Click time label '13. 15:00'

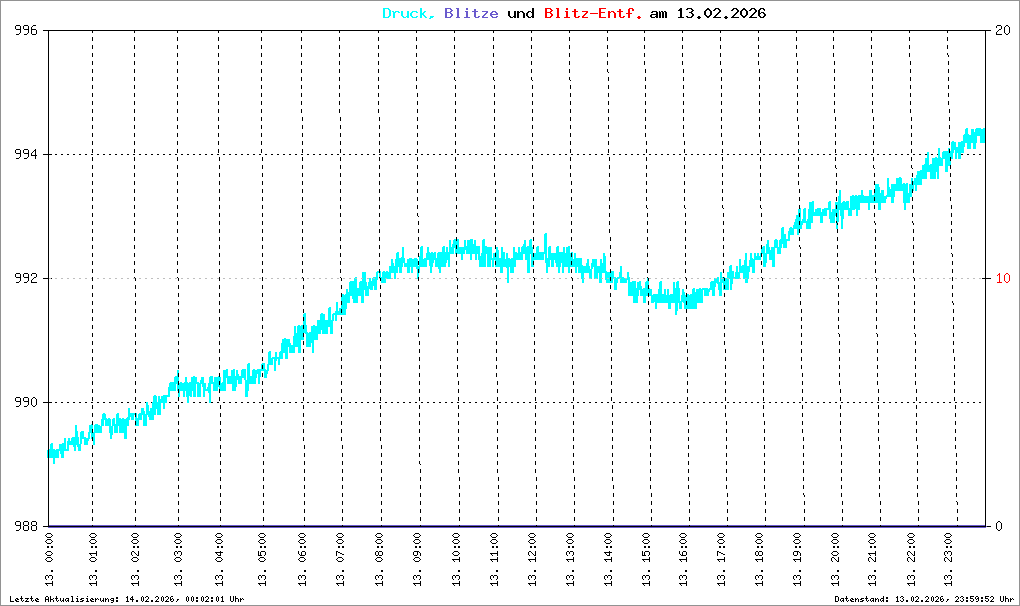647,559
